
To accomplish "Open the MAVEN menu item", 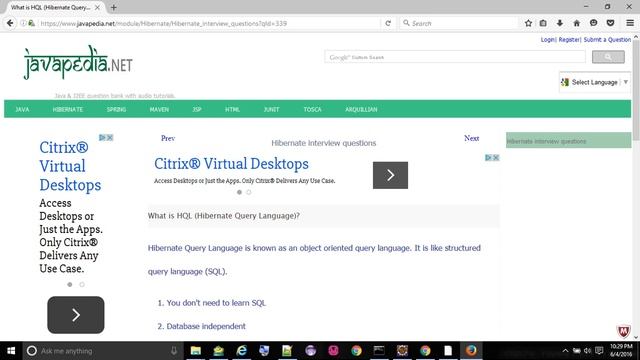I will tap(159, 109).
